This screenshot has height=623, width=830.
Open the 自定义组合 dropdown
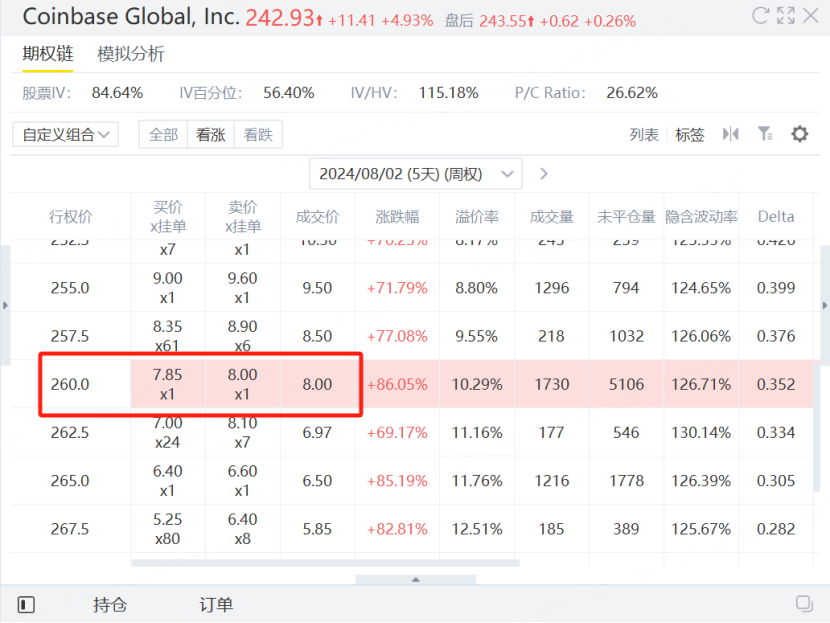pyautogui.click(x=65, y=134)
